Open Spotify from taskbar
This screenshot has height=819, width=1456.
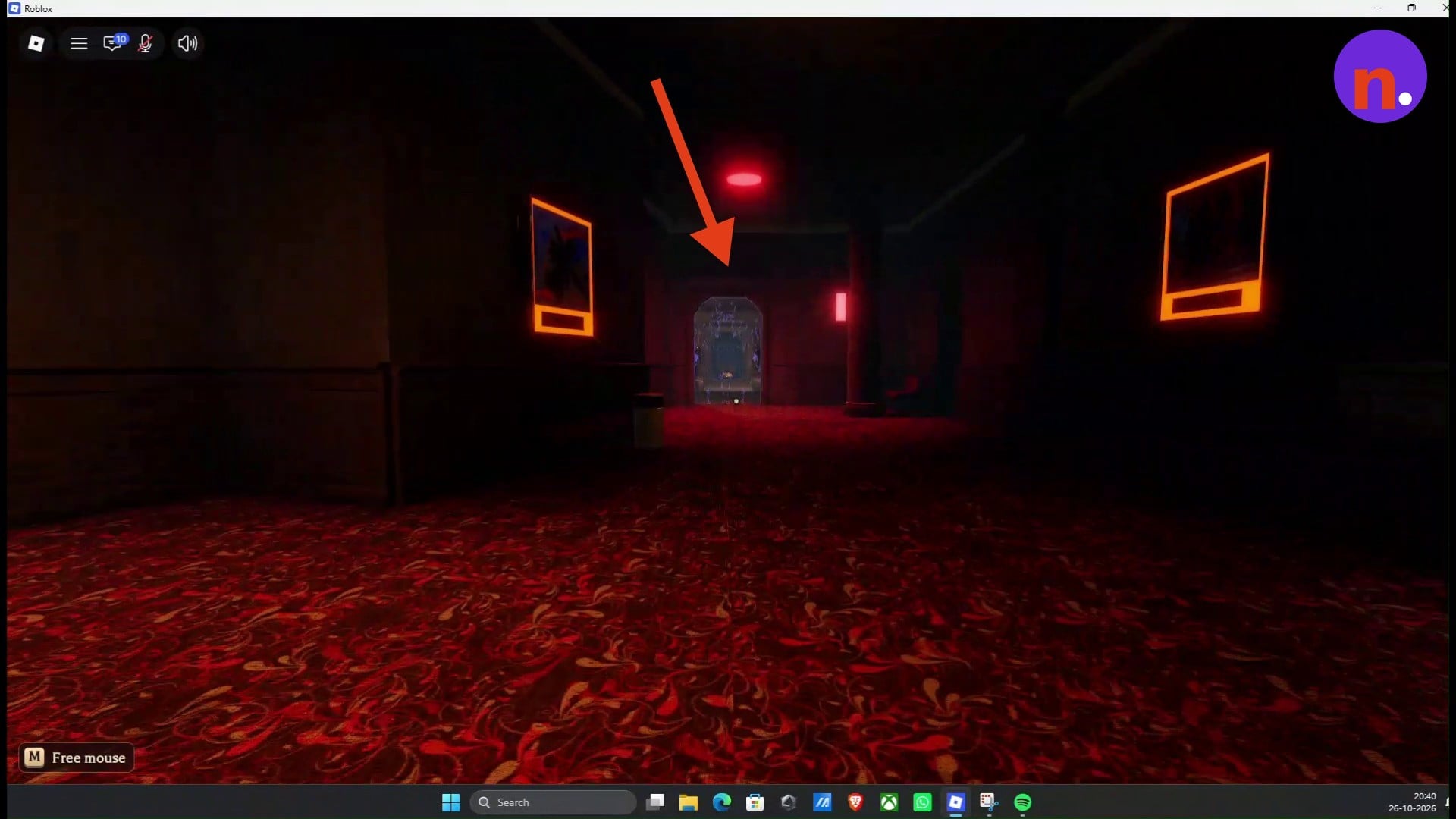[x=1022, y=802]
